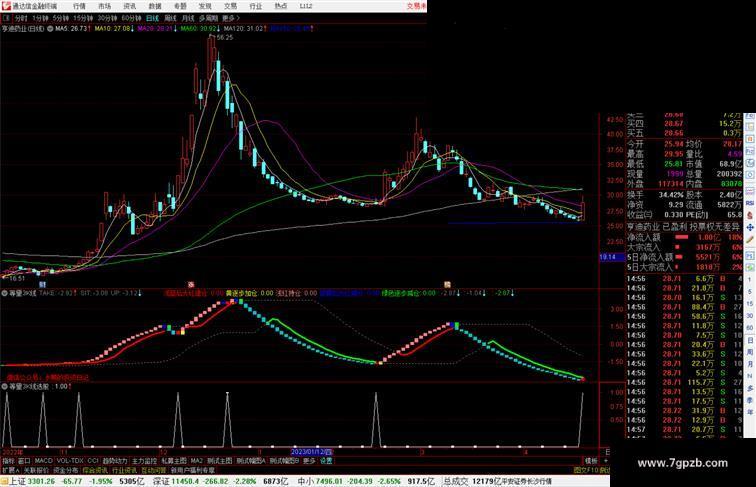
Task: Open the 资讯 menu
Action: point(129,6)
